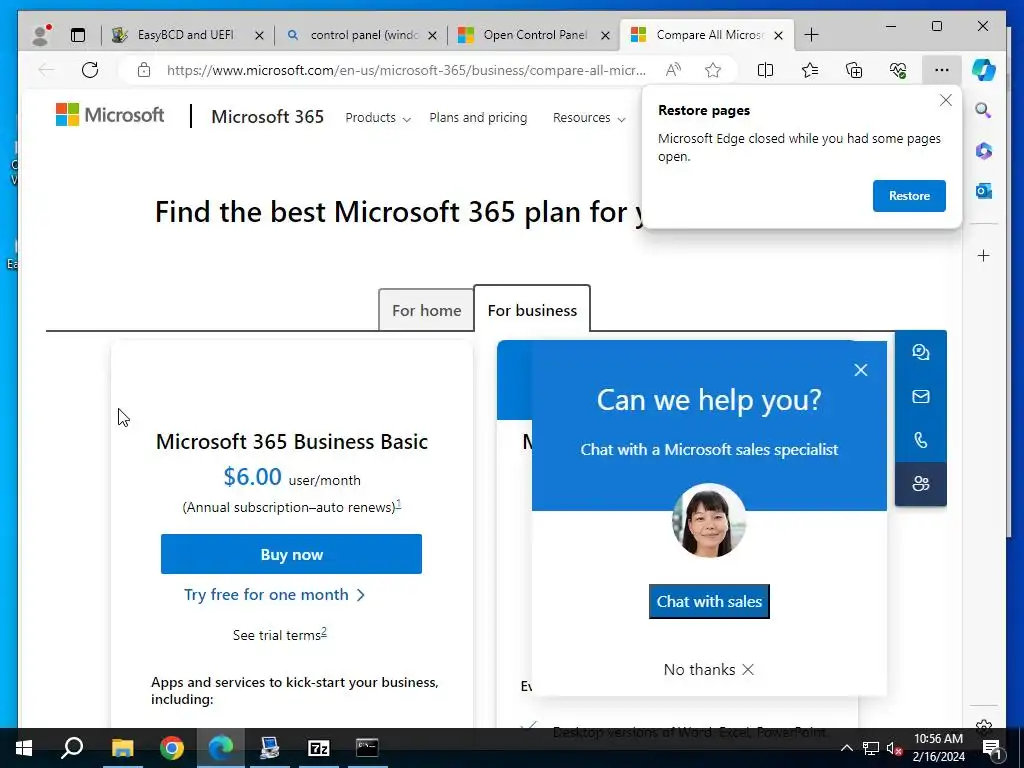
Task: Close the Restore pages popup
Action: pos(946,101)
